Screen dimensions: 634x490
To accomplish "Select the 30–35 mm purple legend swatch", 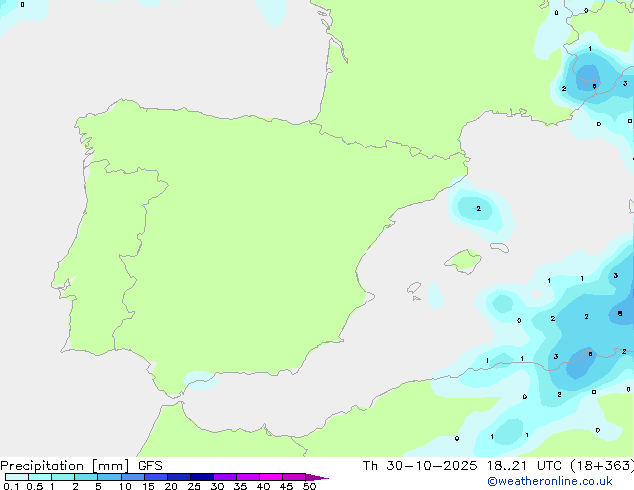I will (x=224, y=477).
